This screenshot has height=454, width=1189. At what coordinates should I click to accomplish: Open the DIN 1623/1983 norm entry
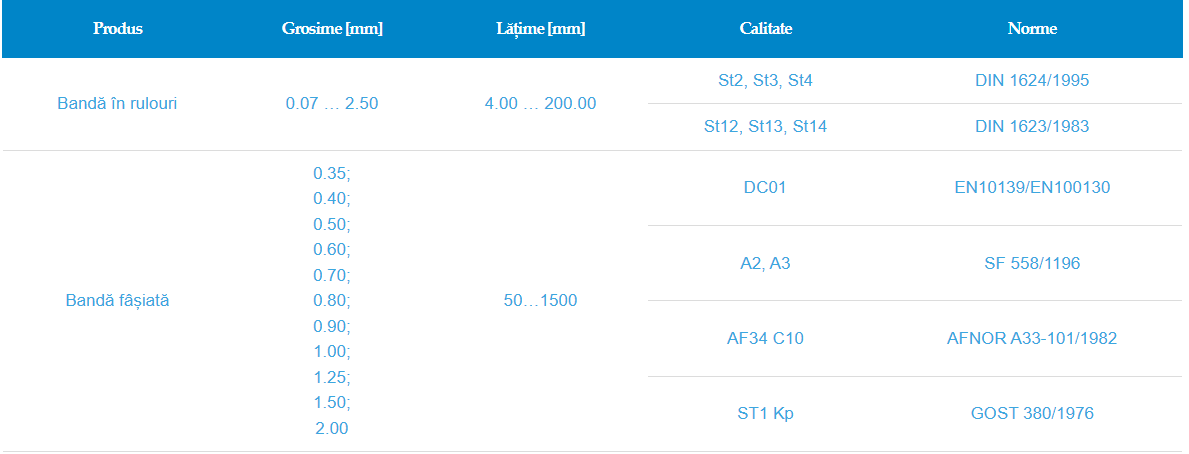coord(1032,127)
